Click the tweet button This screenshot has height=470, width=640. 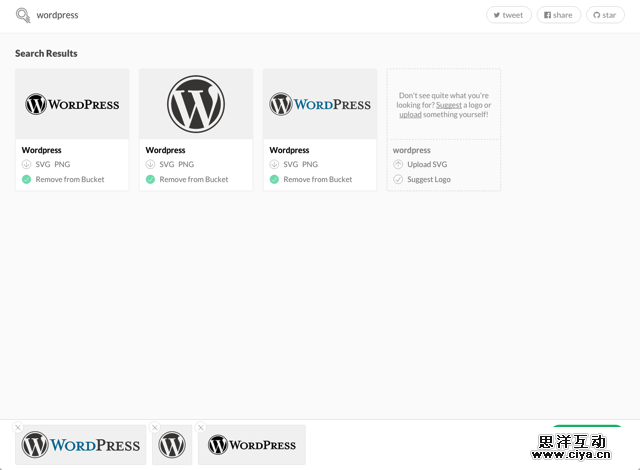509,15
